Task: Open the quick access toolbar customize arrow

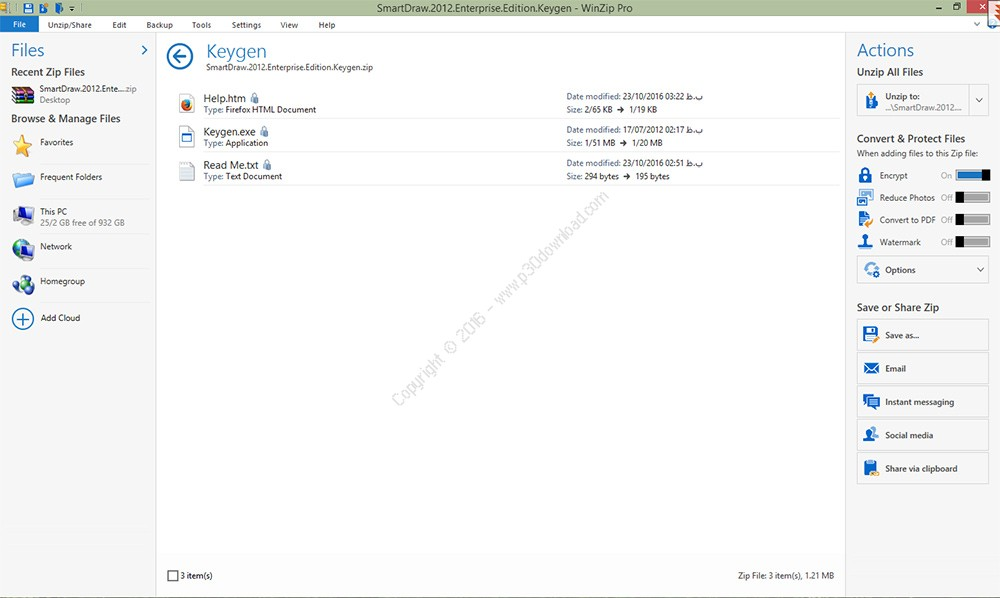Action: 72,9
